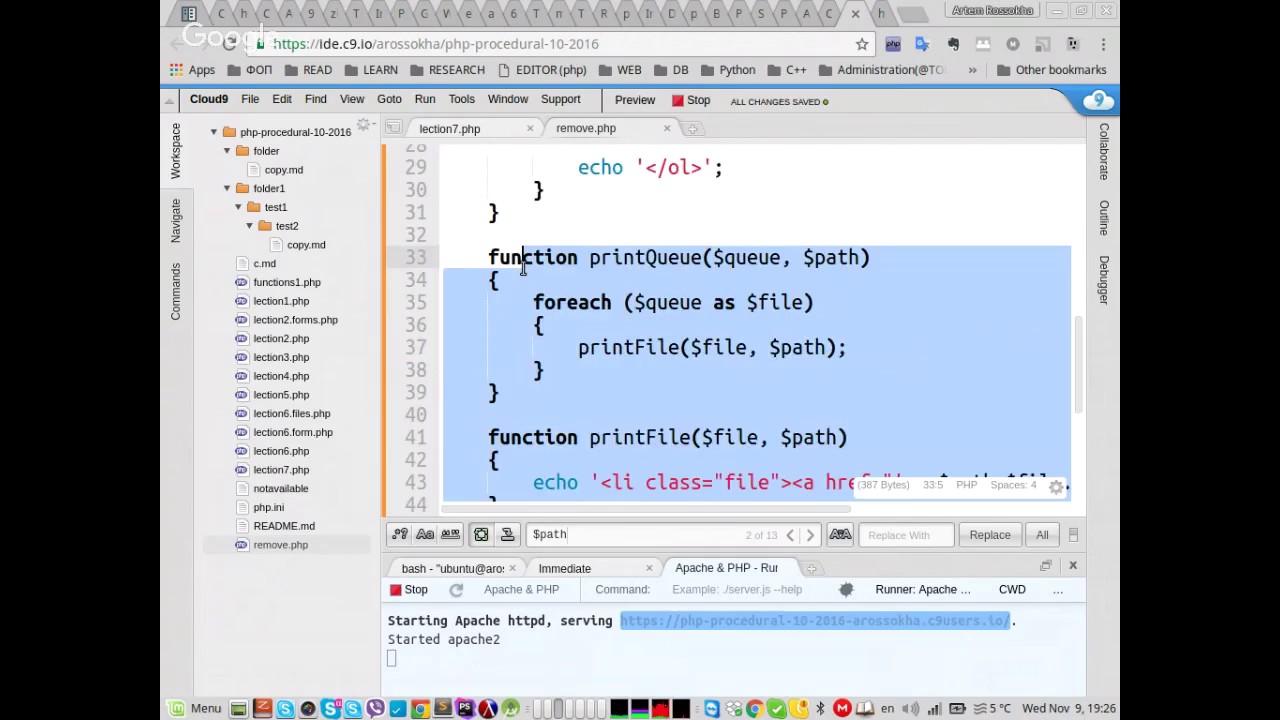Open editor pane tab menu icon
This screenshot has height=720, width=1280.
click(x=394, y=128)
